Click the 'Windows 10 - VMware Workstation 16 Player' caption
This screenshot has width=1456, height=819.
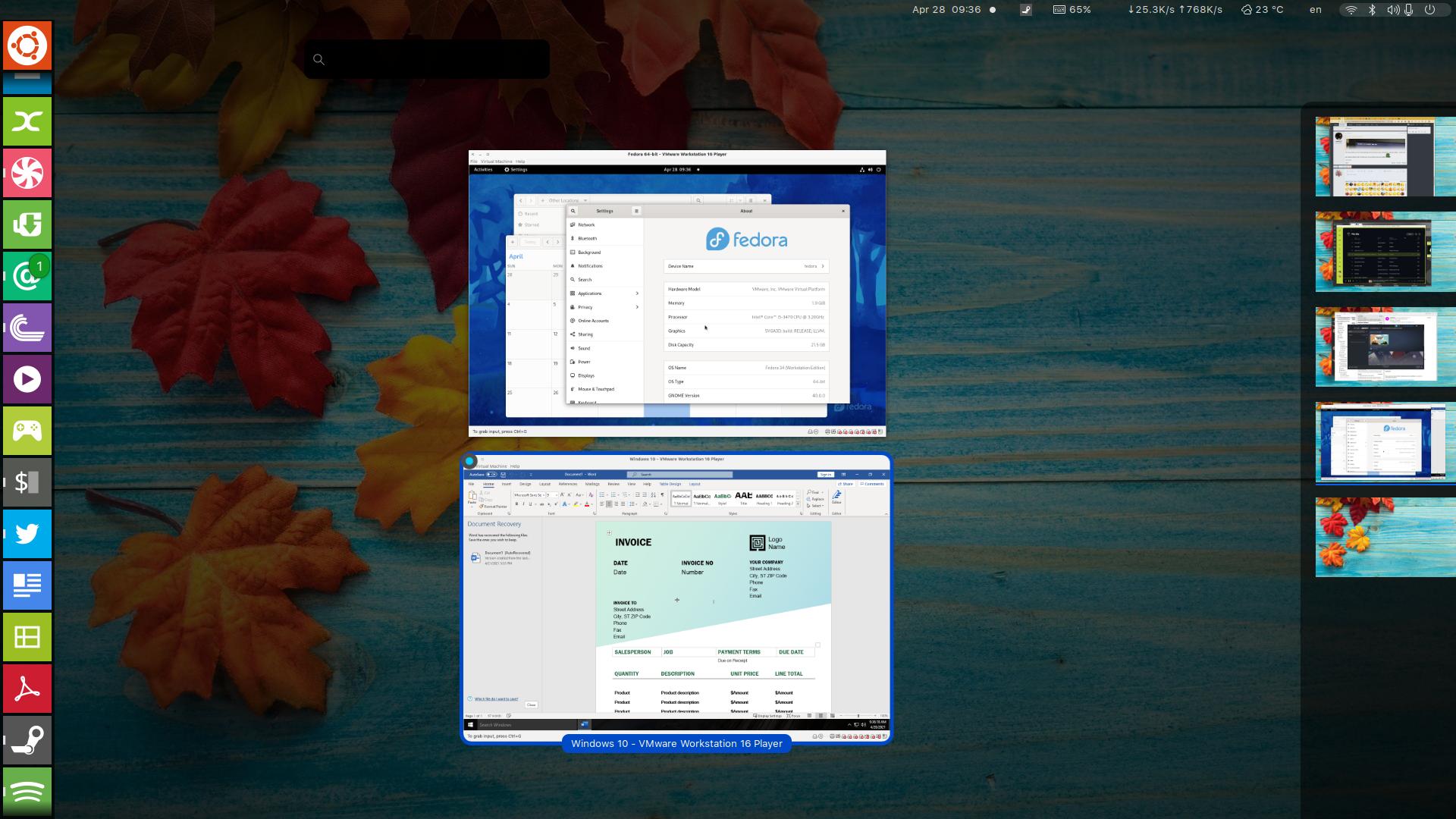click(x=676, y=744)
